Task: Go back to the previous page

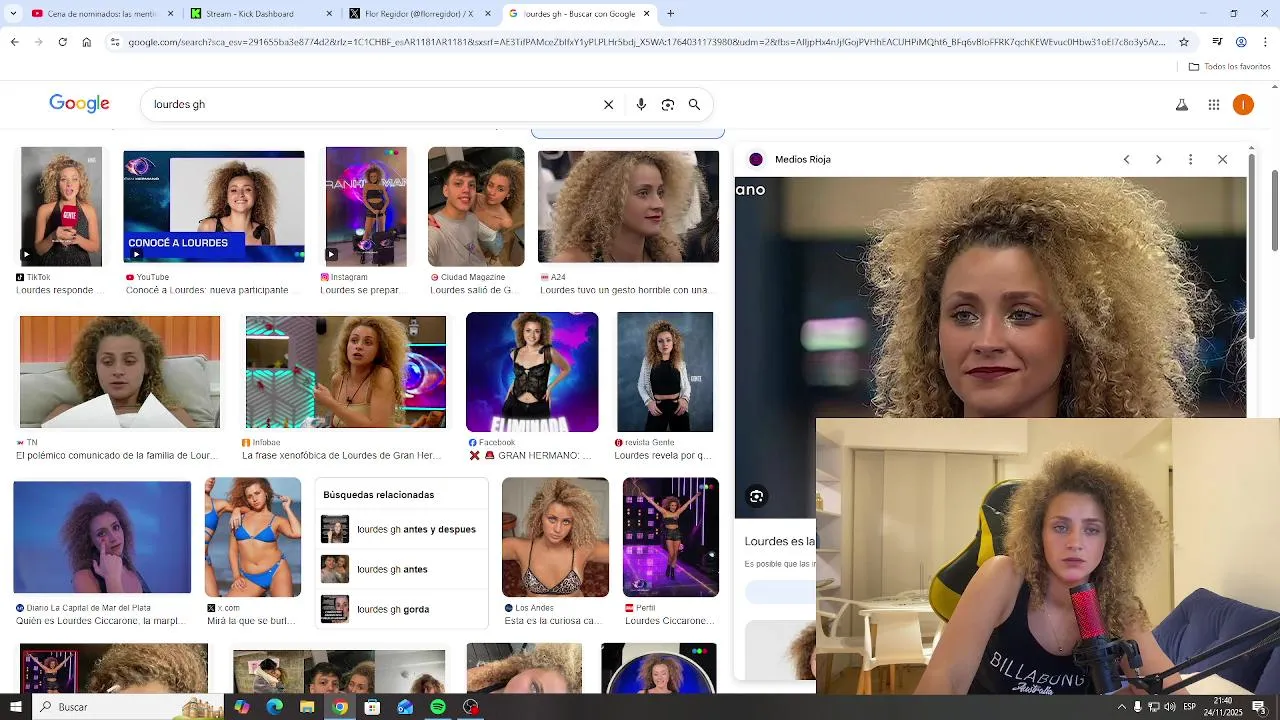Action: pos(14,42)
